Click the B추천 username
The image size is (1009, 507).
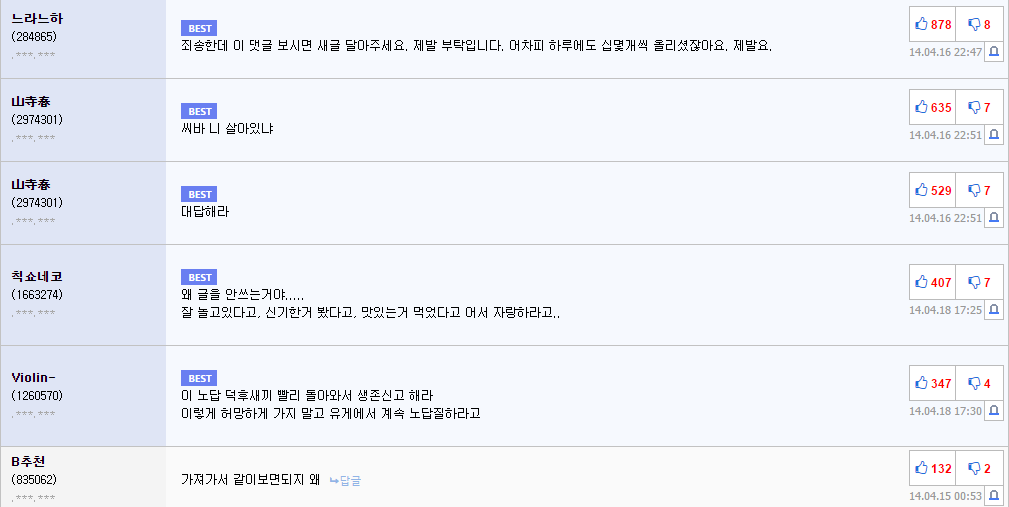click(28, 461)
